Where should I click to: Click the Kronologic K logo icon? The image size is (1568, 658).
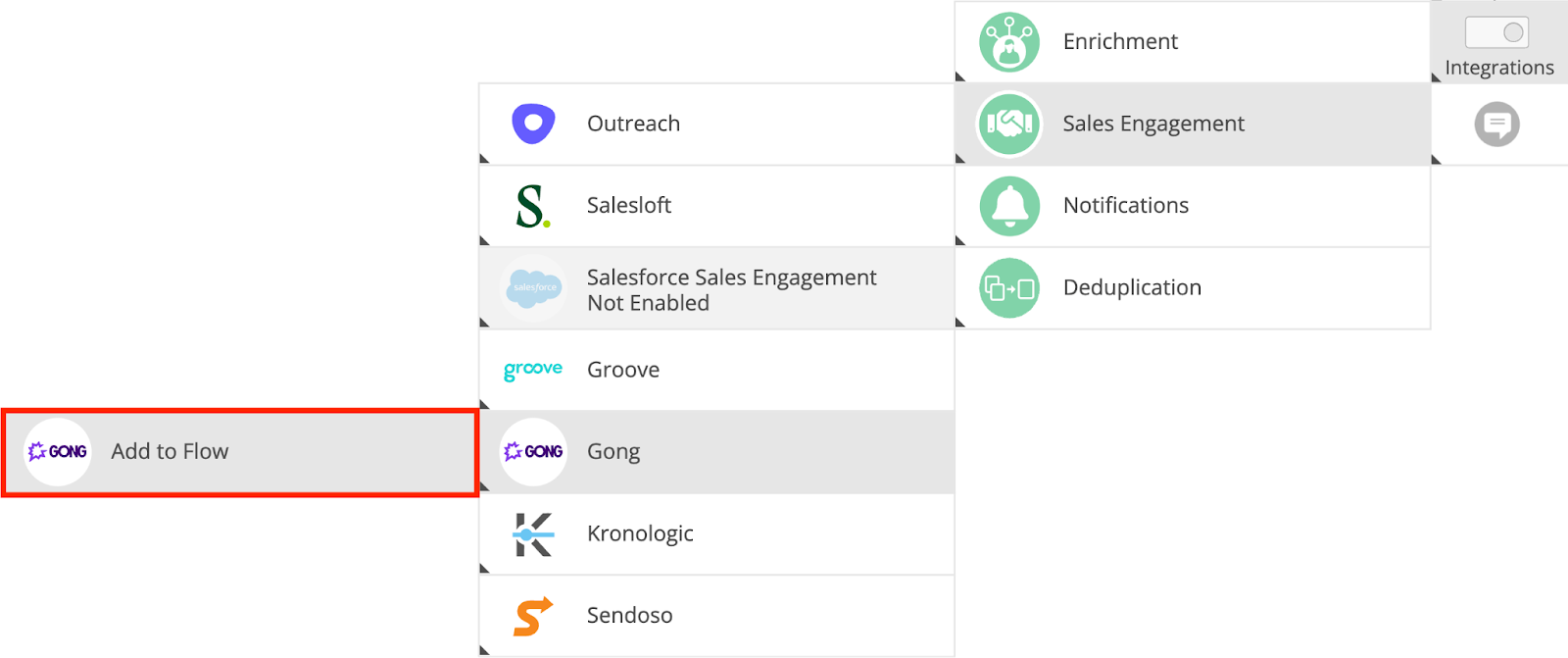click(x=533, y=534)
